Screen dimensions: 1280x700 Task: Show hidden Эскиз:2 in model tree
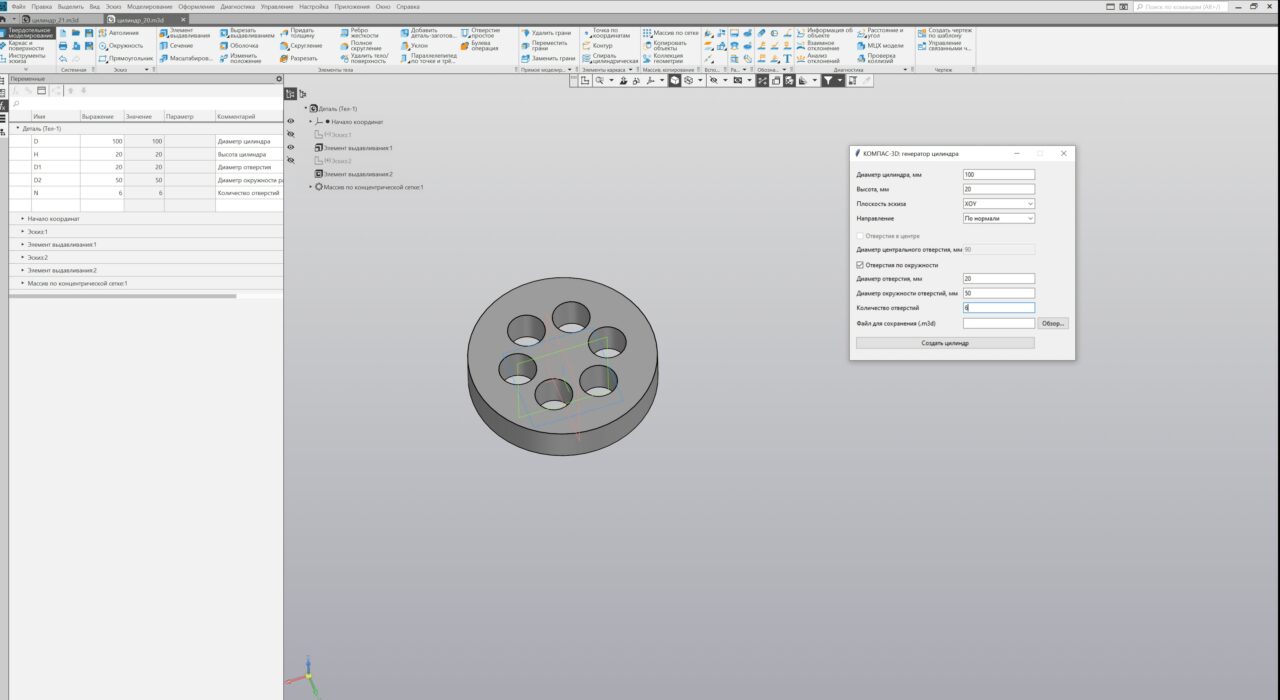tap(291, 160)
